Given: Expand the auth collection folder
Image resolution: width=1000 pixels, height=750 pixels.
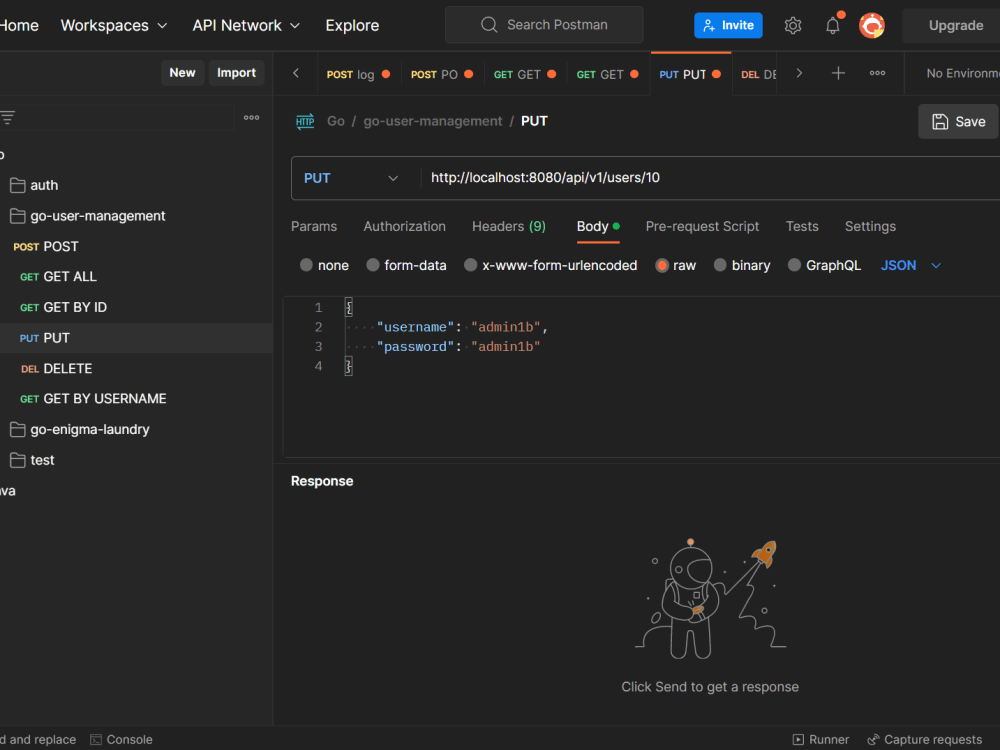Looking at the screenshot, I should pos(44,186).
